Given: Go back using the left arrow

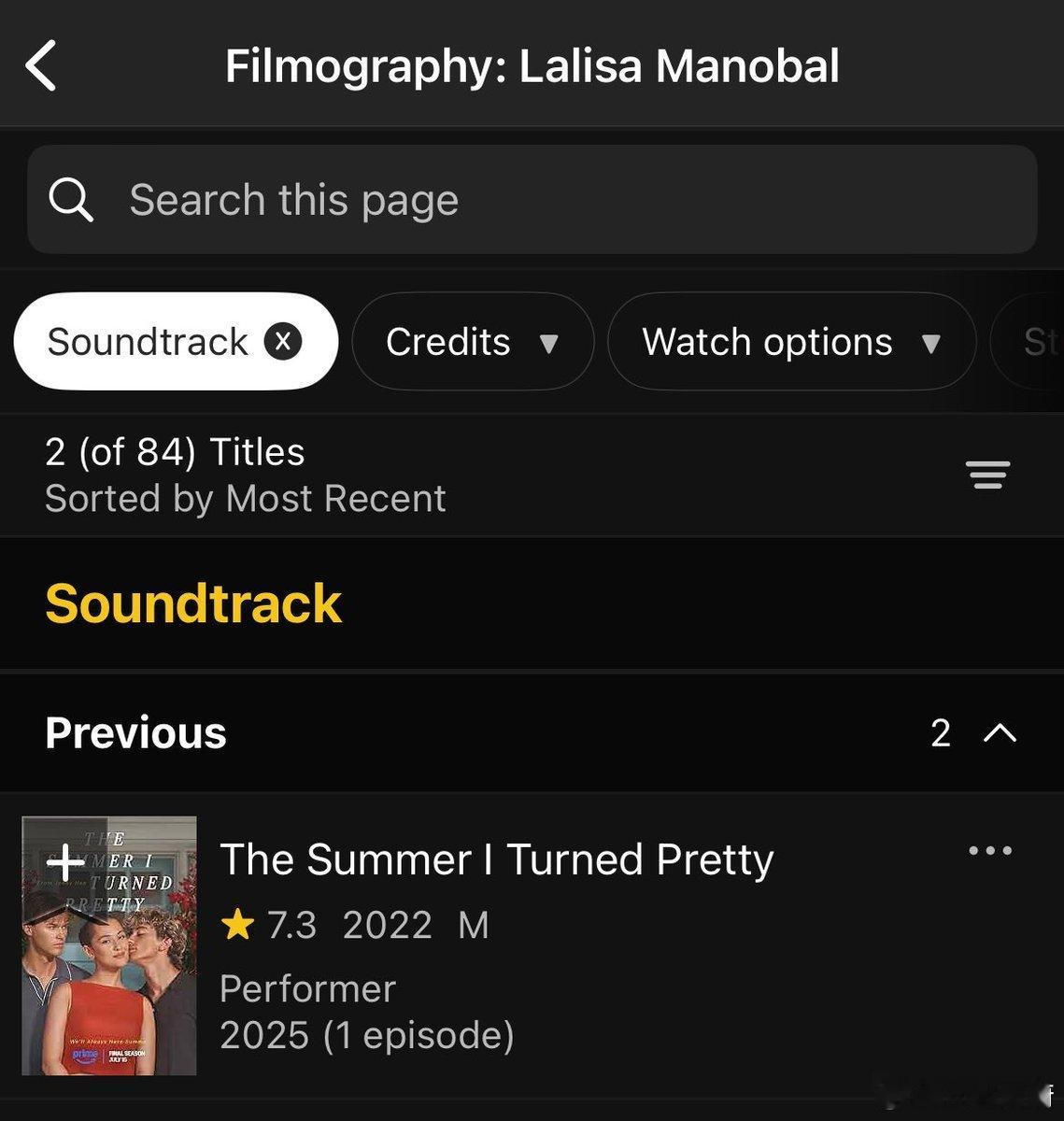Looking at the screenshot, I should [41, 66].
